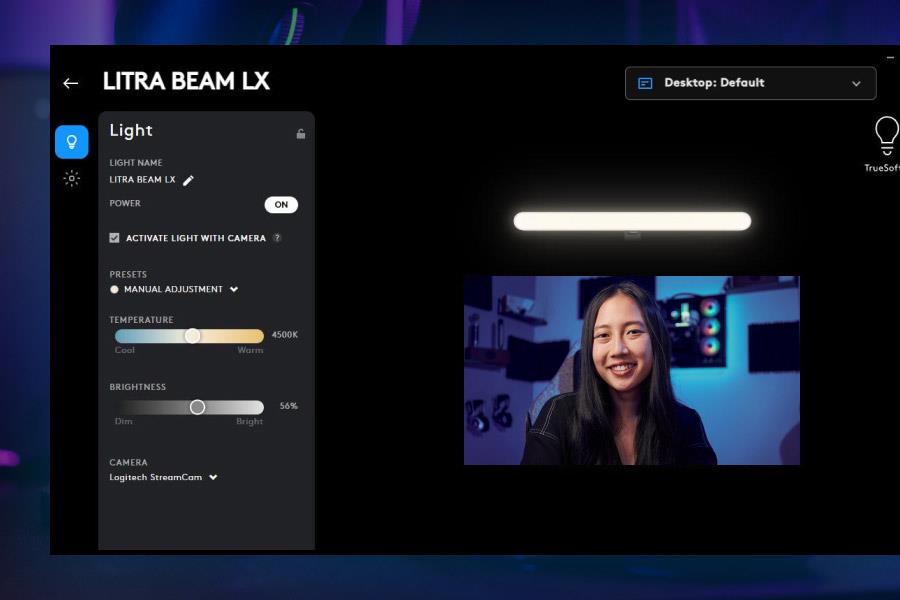This screenshot has width=900, height=600.
Task: Go back with the left arrow icon
Action: point(71,84)
